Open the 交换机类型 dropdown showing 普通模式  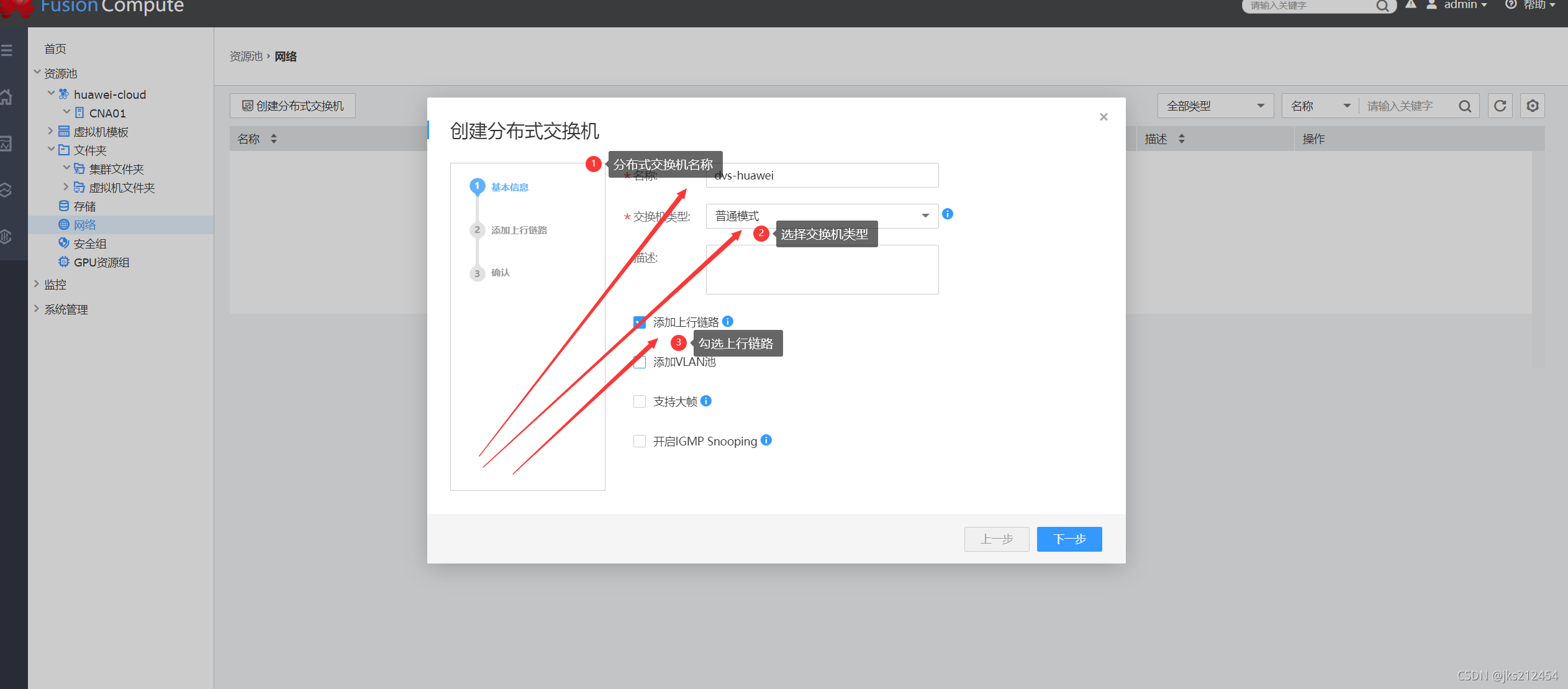coord(925,216)
